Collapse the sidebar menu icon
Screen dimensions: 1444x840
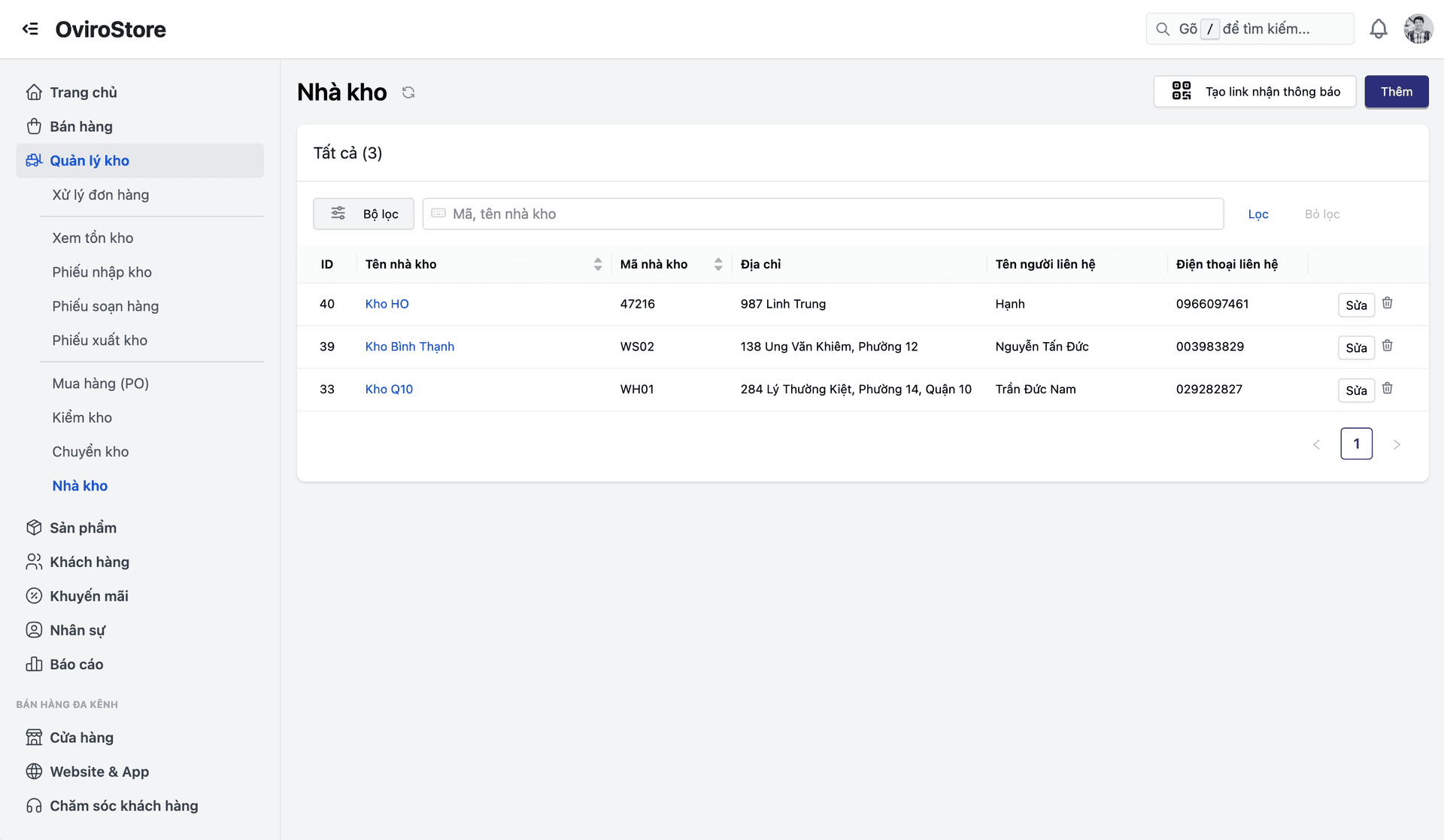pyautogui.click(x=30, y=29)
